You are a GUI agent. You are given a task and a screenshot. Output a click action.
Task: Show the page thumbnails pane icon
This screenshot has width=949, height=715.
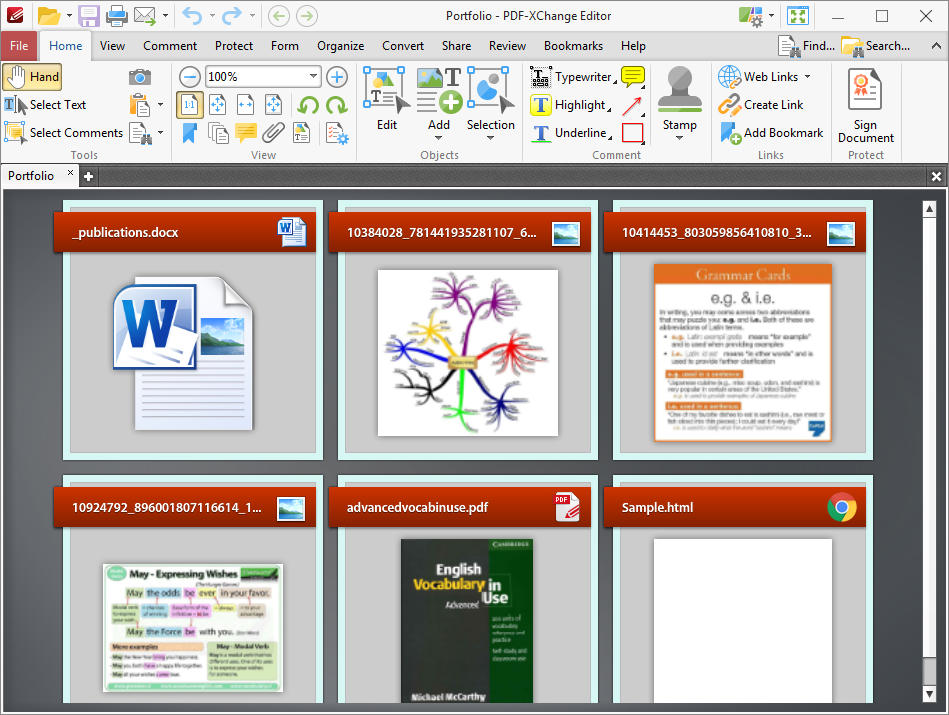(217, 133)
